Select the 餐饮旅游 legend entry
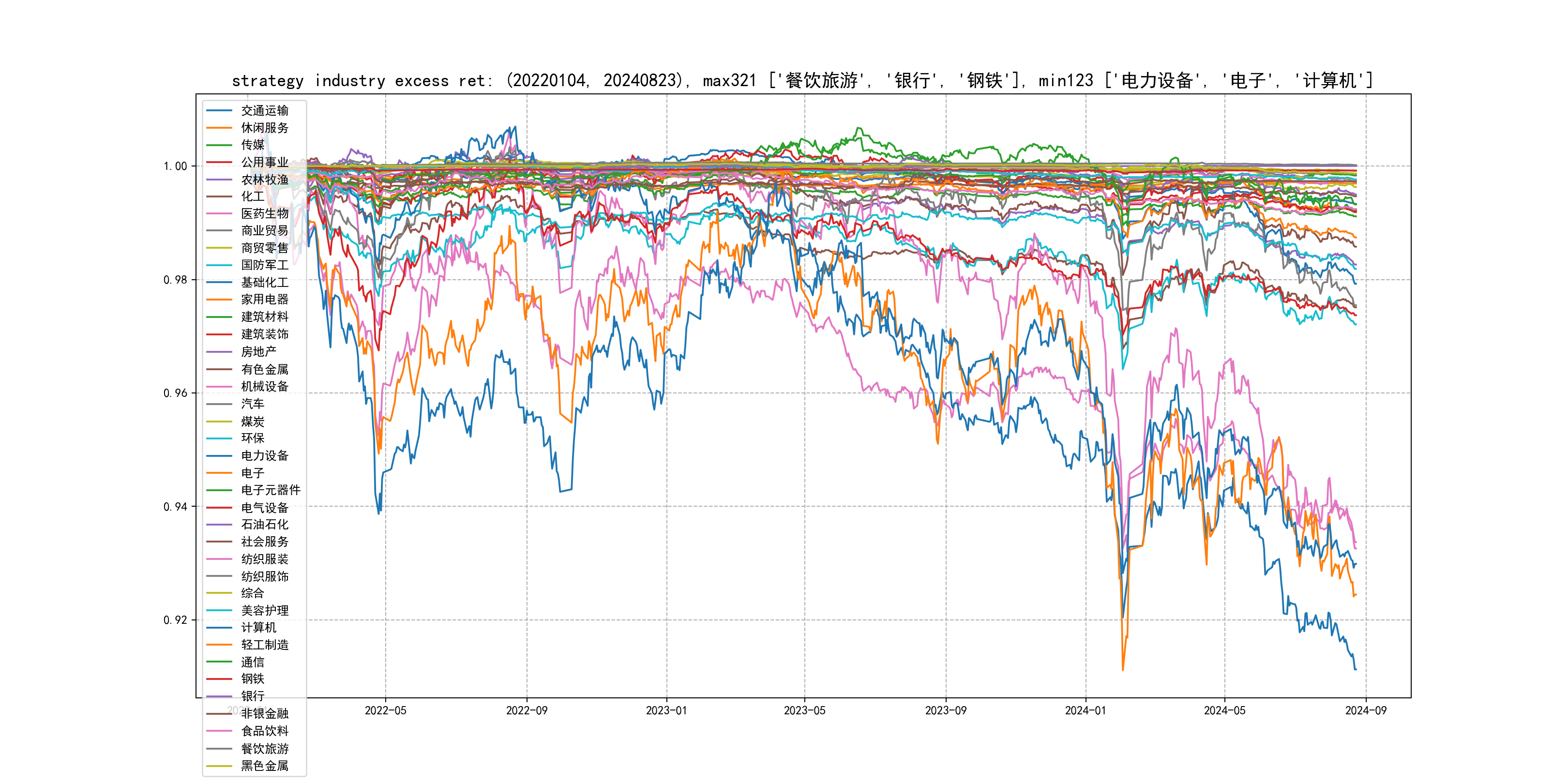Screen dimensions: 1568x784 264,749
